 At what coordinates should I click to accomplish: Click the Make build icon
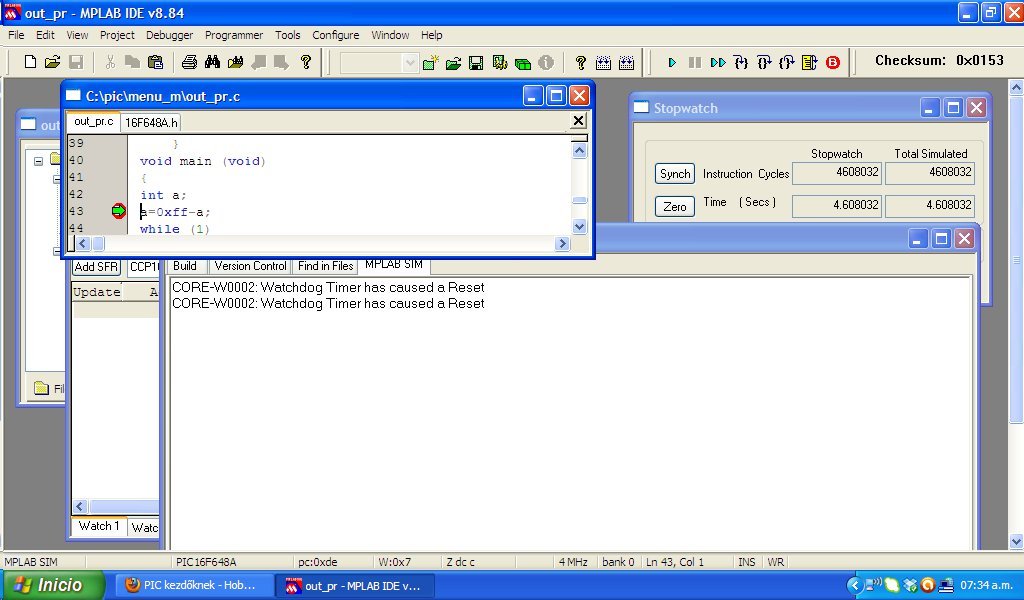pyautogui.click(x=603, y=63)
